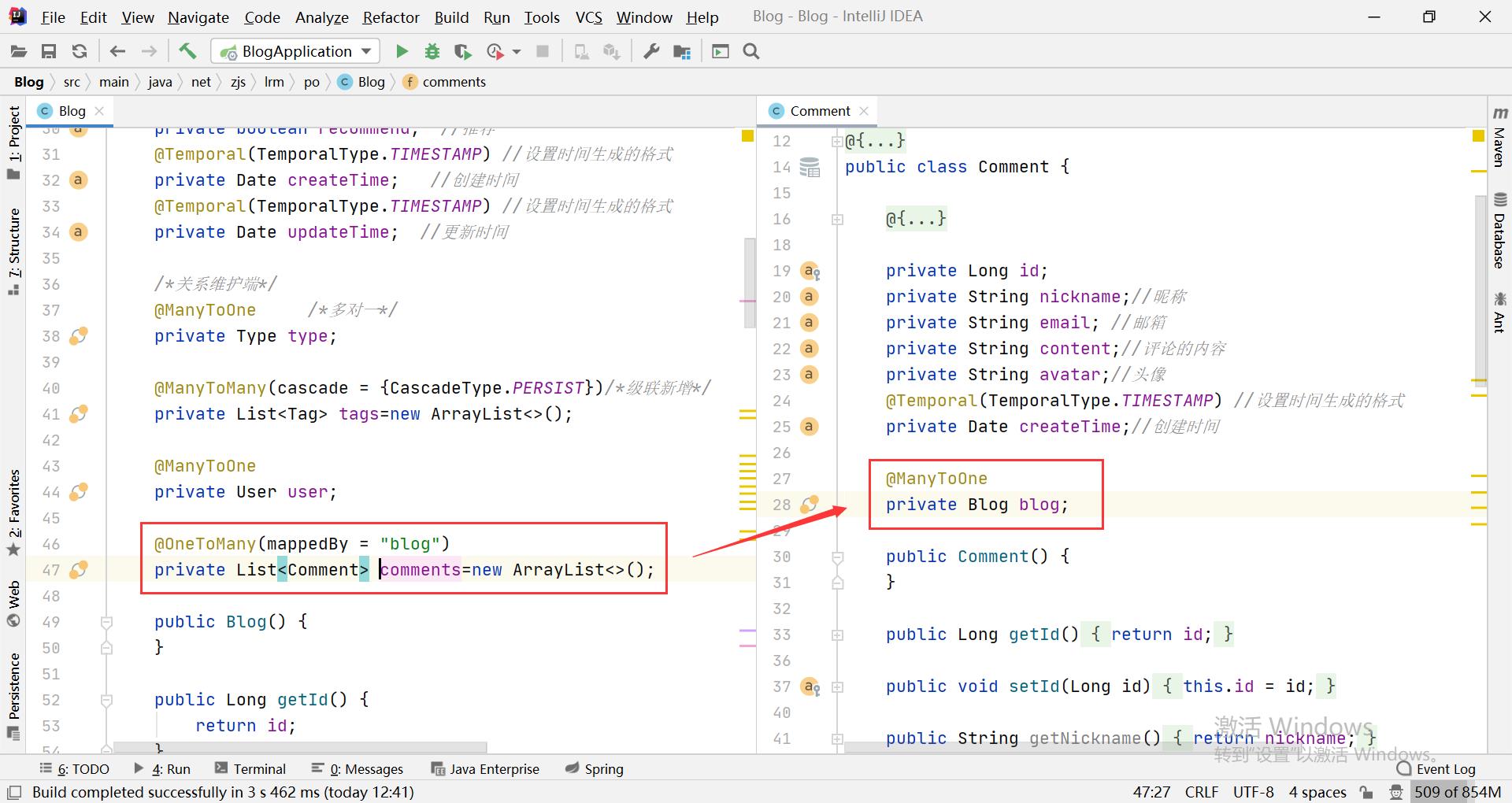The image size is (1512, 803).
Task: Click the Open folder toolbar icon
Action: 18,52
